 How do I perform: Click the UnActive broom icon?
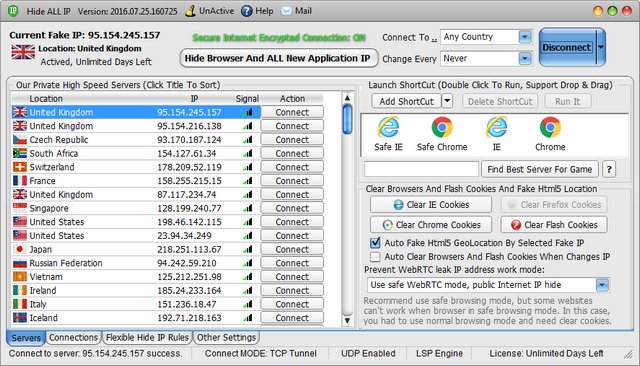[x=190, y=11]
